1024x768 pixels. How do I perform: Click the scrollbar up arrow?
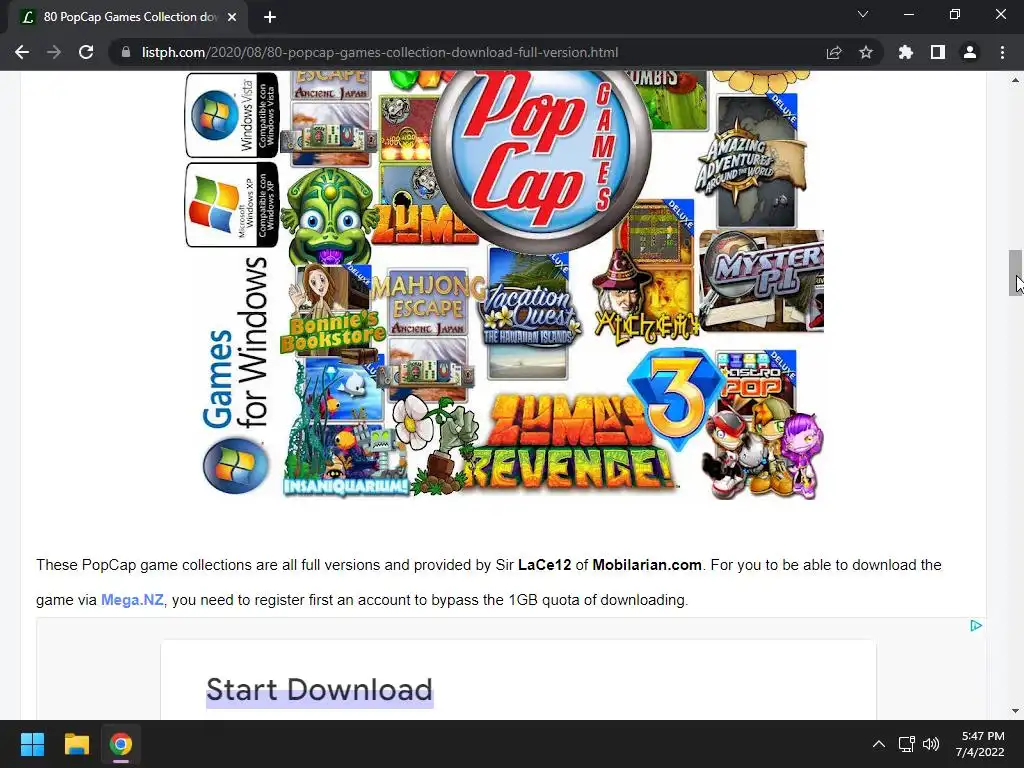(1015, 80)
